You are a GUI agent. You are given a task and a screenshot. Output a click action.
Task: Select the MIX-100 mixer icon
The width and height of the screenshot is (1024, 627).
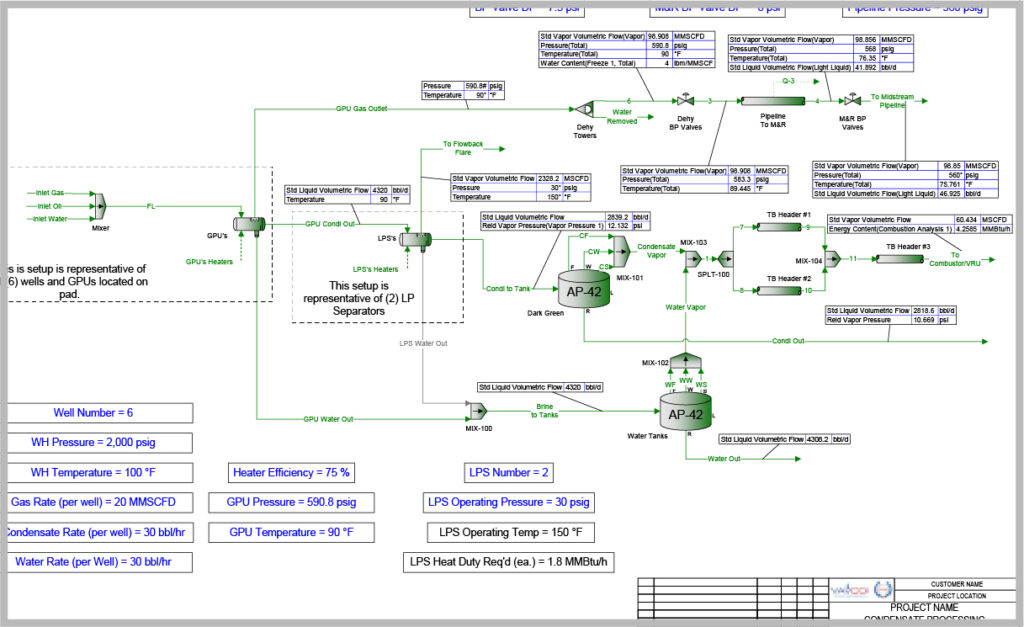(476, 410)
